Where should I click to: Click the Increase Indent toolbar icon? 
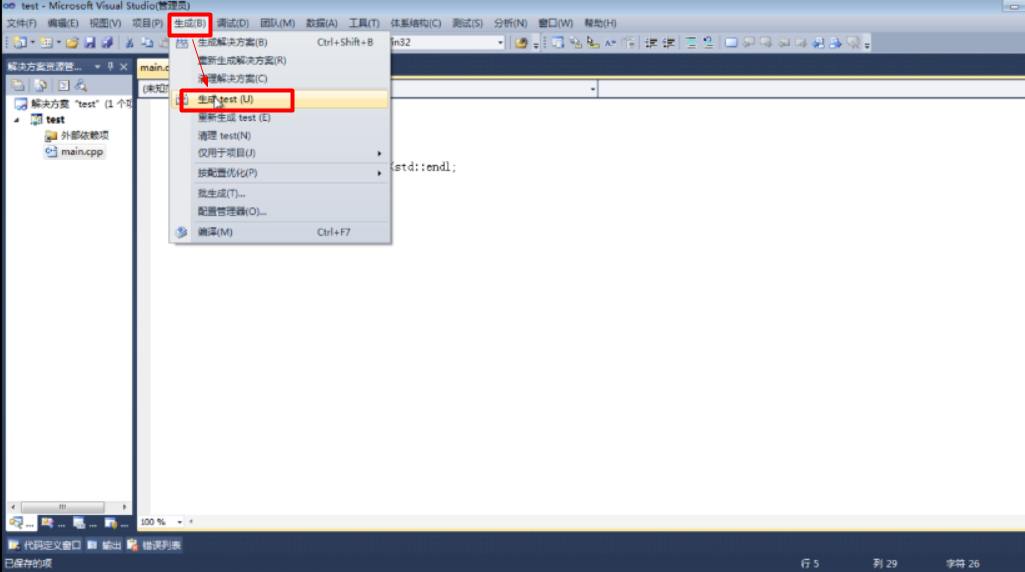[669, 43]
